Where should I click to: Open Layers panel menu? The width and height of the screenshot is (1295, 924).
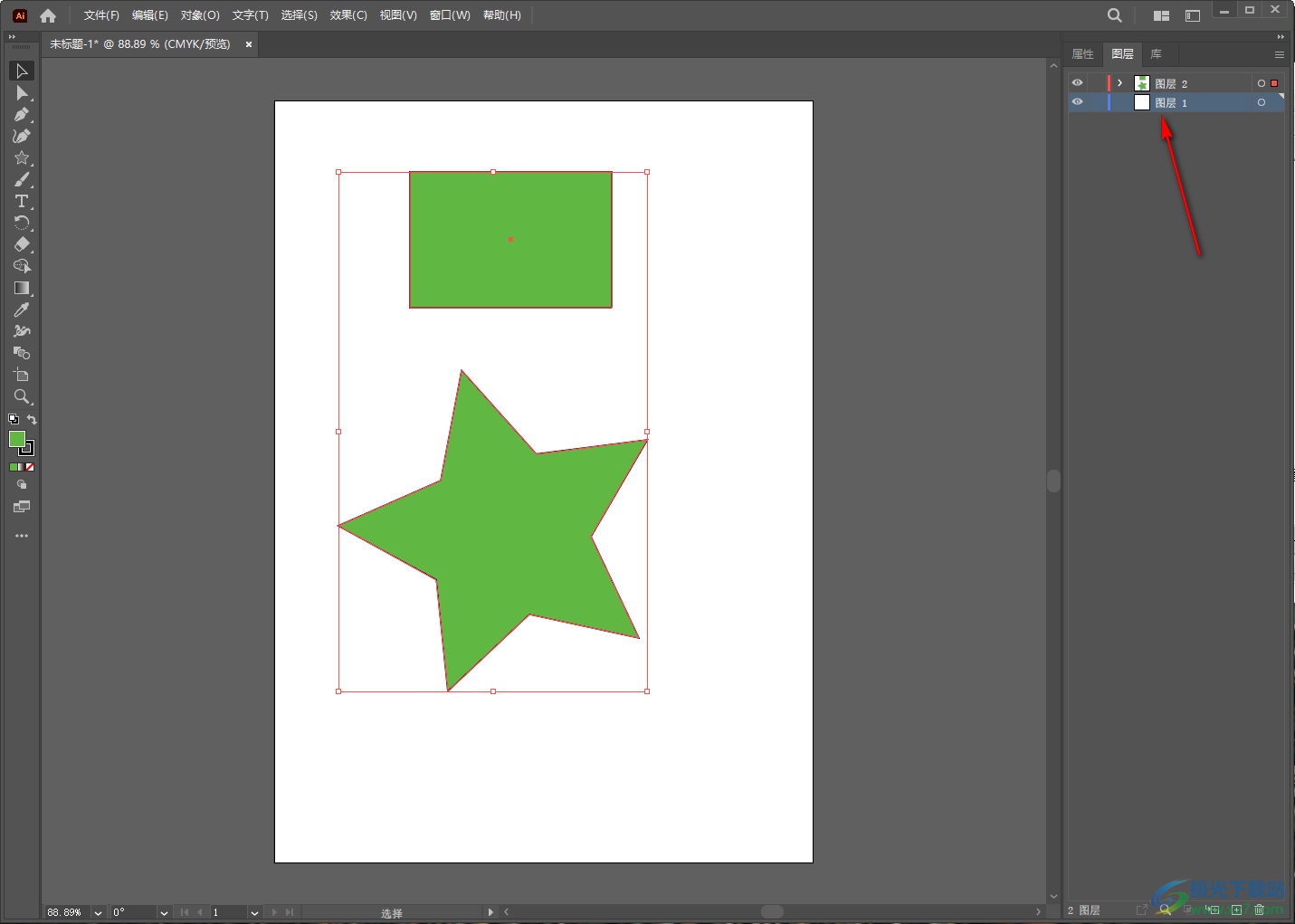(x=1279, y=54)
